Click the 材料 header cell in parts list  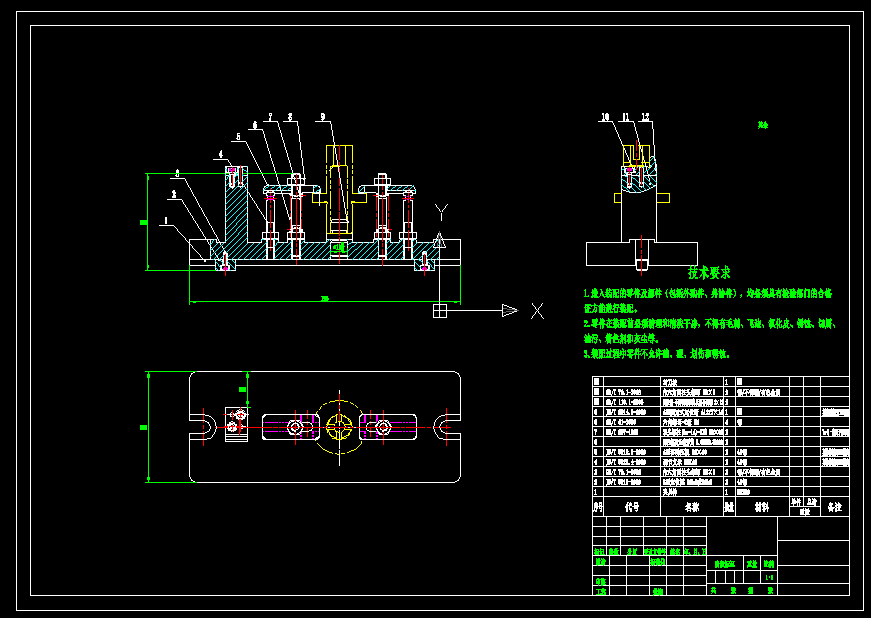click(x=762, y=507)
